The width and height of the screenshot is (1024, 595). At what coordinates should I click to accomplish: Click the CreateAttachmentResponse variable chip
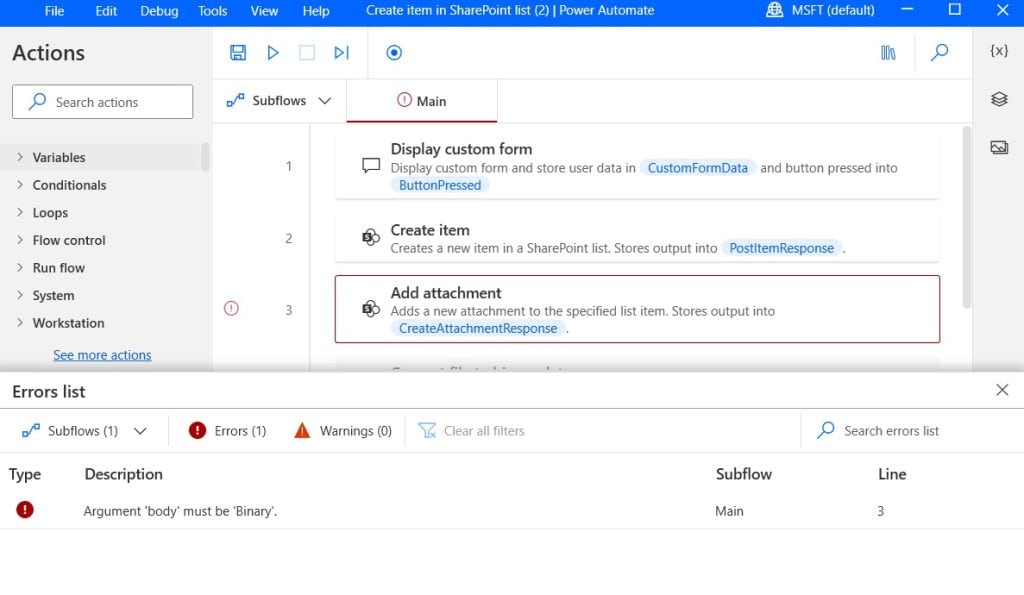[477, 329]
